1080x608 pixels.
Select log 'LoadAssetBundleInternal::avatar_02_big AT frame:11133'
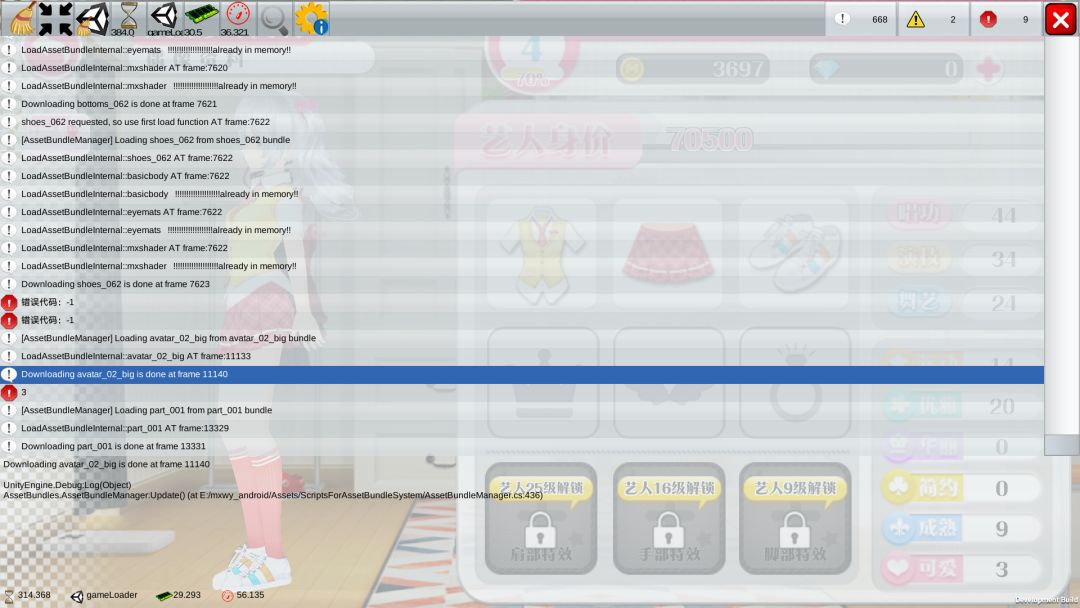pos(522,356)
